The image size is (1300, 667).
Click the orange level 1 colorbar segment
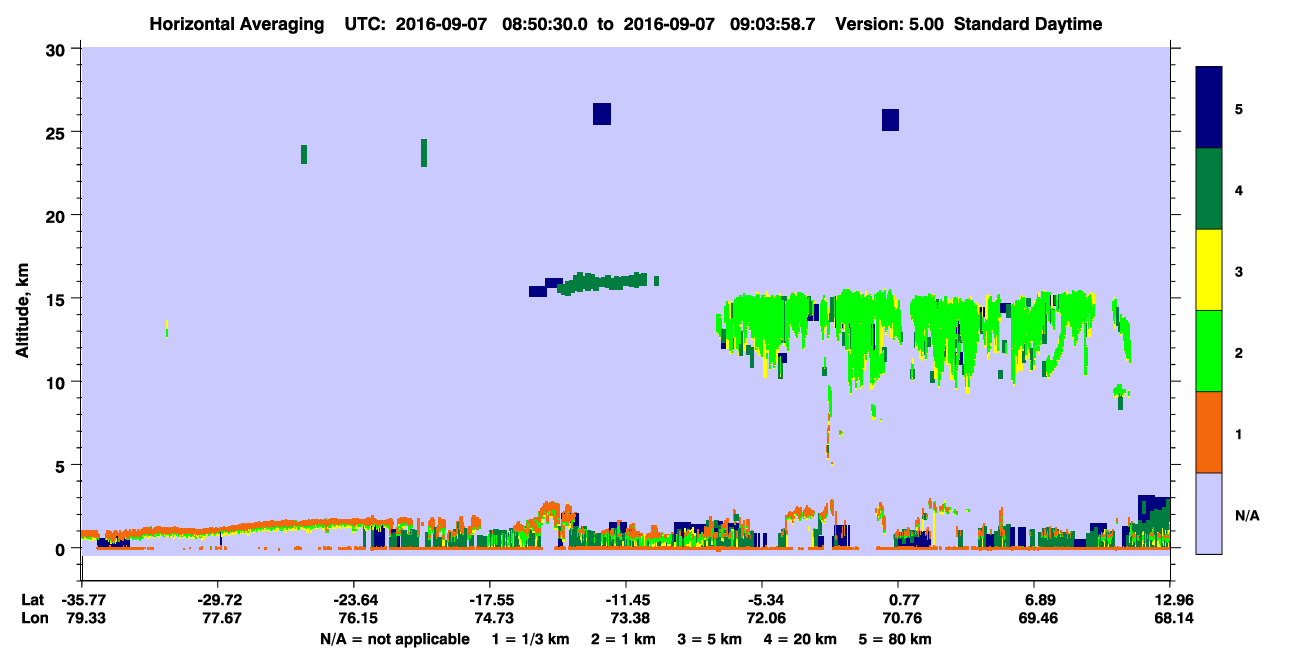[1209, 432]
